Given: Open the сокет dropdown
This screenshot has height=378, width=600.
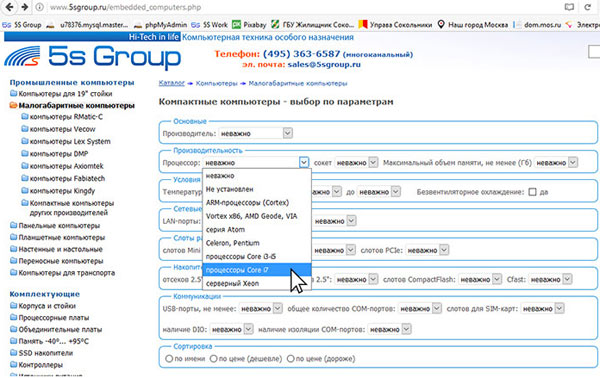Looking at the screenshot, I should coord(356,163).
